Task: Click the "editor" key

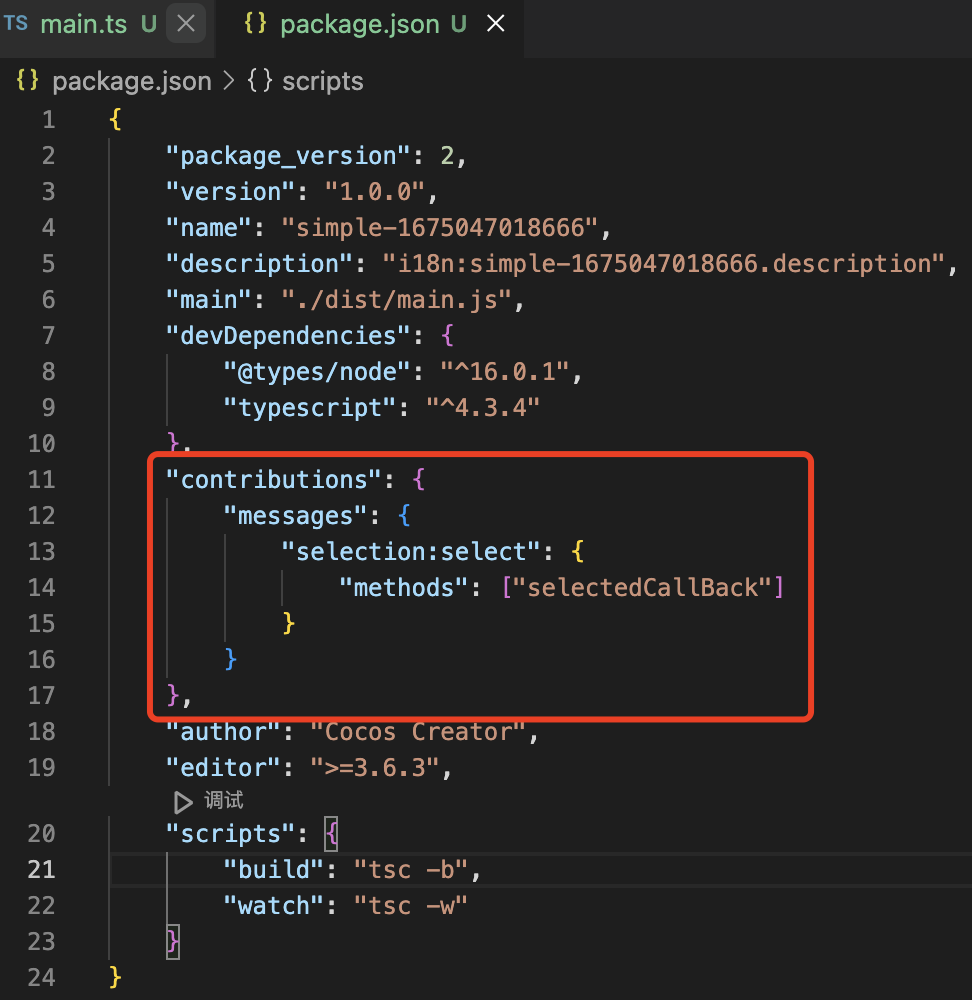Action: tap(223, 768)
